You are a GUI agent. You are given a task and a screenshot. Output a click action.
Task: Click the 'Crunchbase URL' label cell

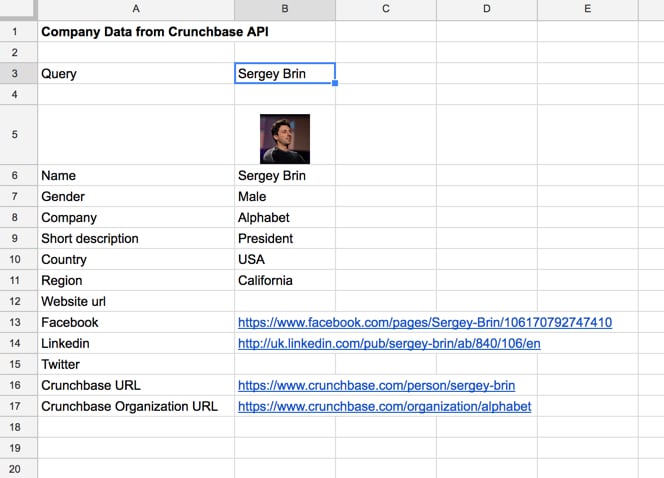click(x=136, y=385)
